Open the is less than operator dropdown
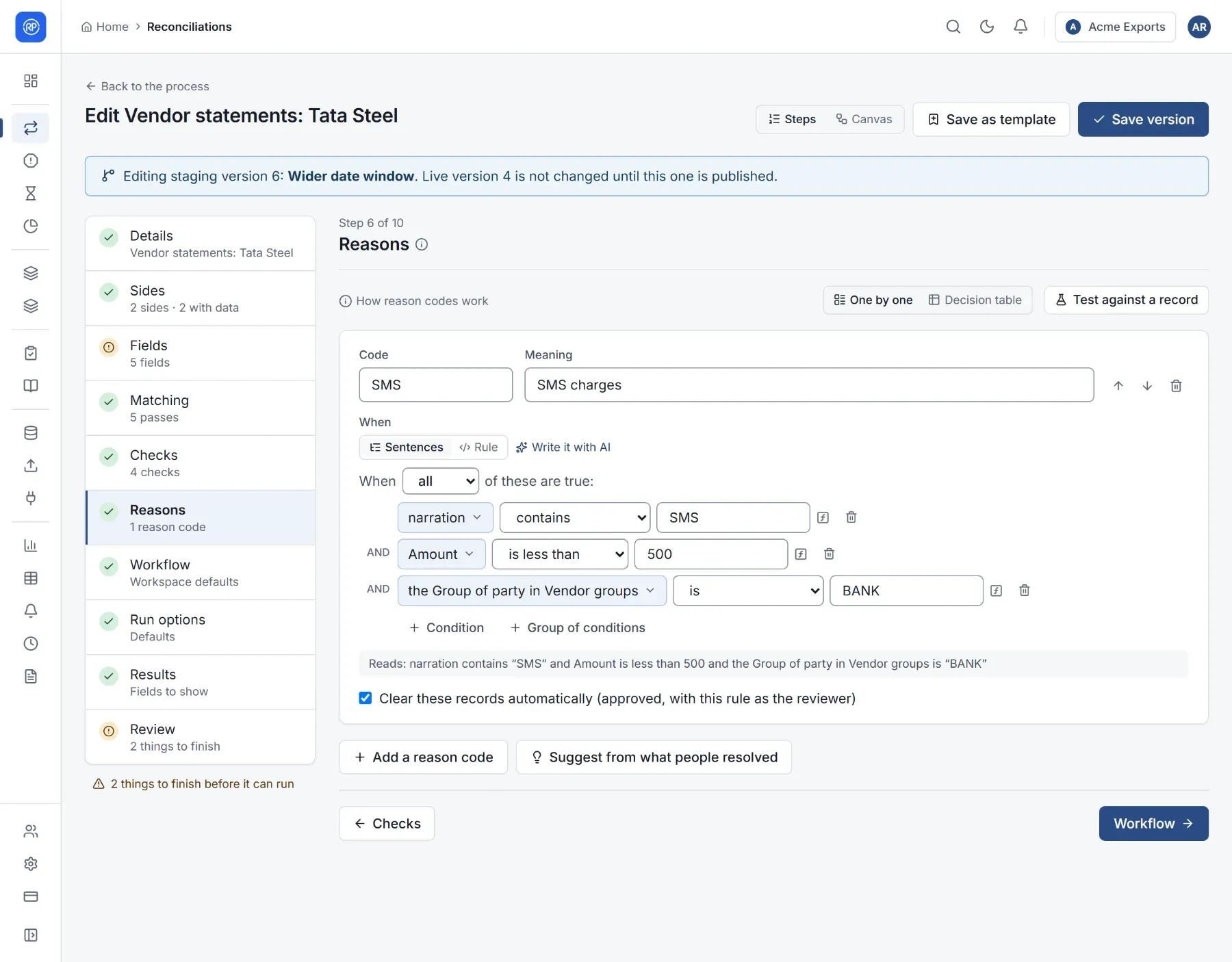The image size is (1232, 962). pyautogui.click(x=560, y=554)
